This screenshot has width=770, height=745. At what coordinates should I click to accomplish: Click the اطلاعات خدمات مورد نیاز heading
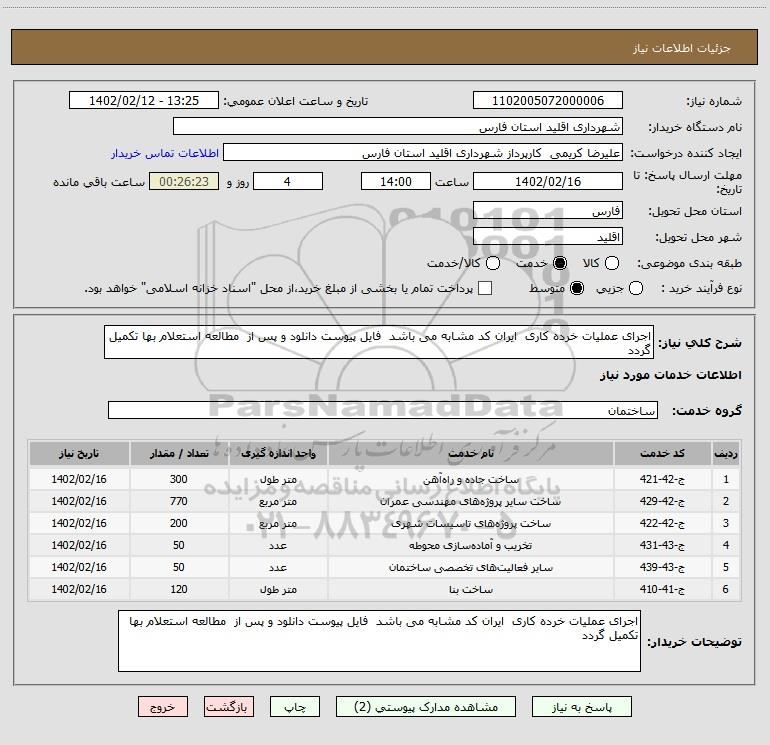coord(671,375)
